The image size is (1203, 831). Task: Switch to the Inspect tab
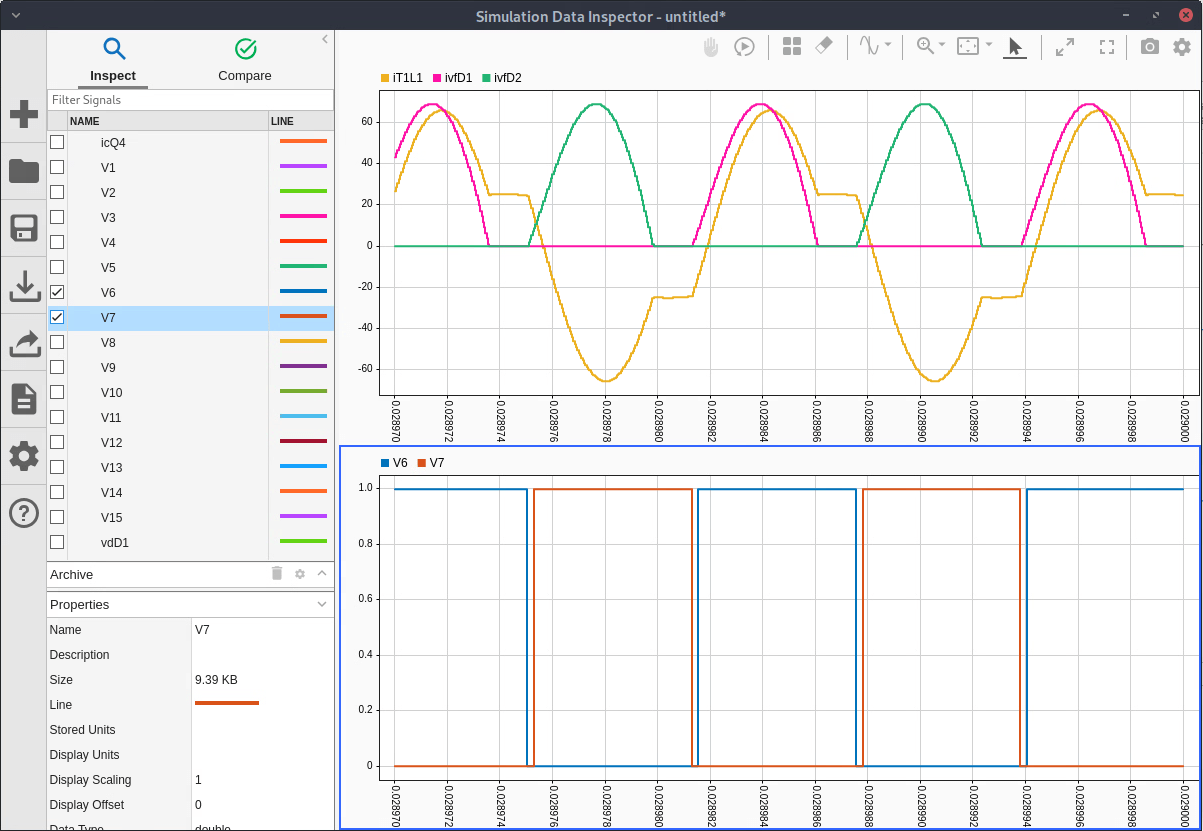point(113,60)
